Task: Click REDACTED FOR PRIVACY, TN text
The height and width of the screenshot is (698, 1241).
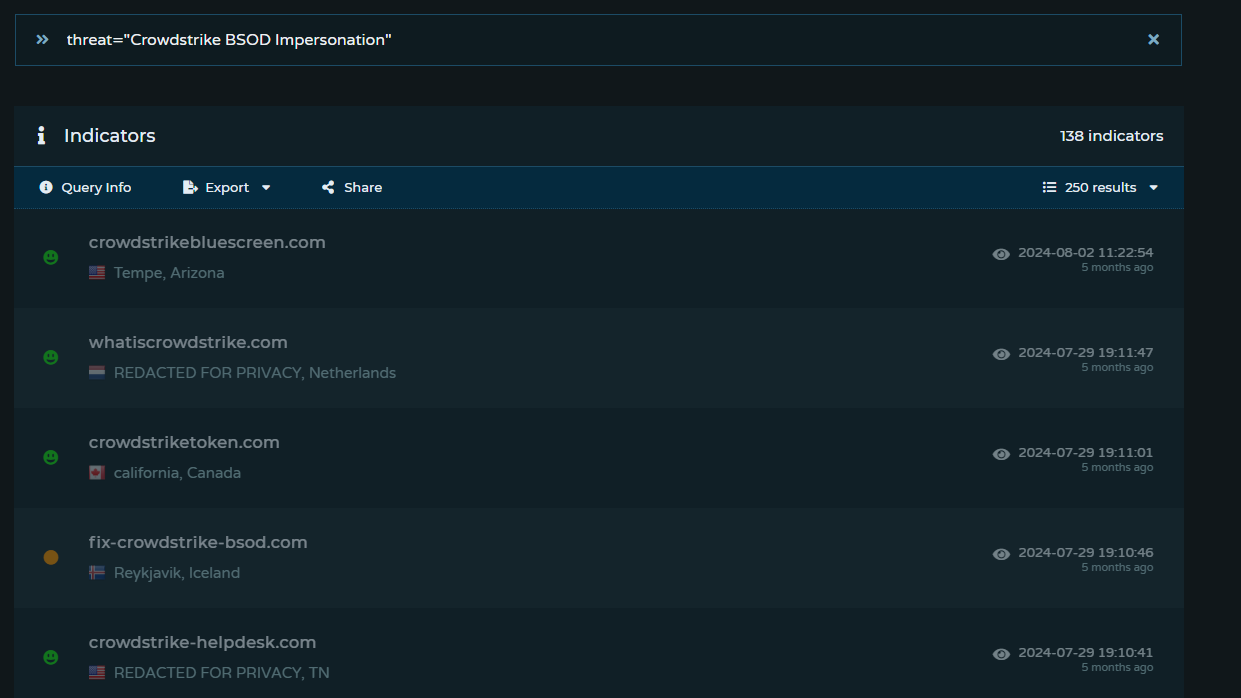Action: click(222, 673)
